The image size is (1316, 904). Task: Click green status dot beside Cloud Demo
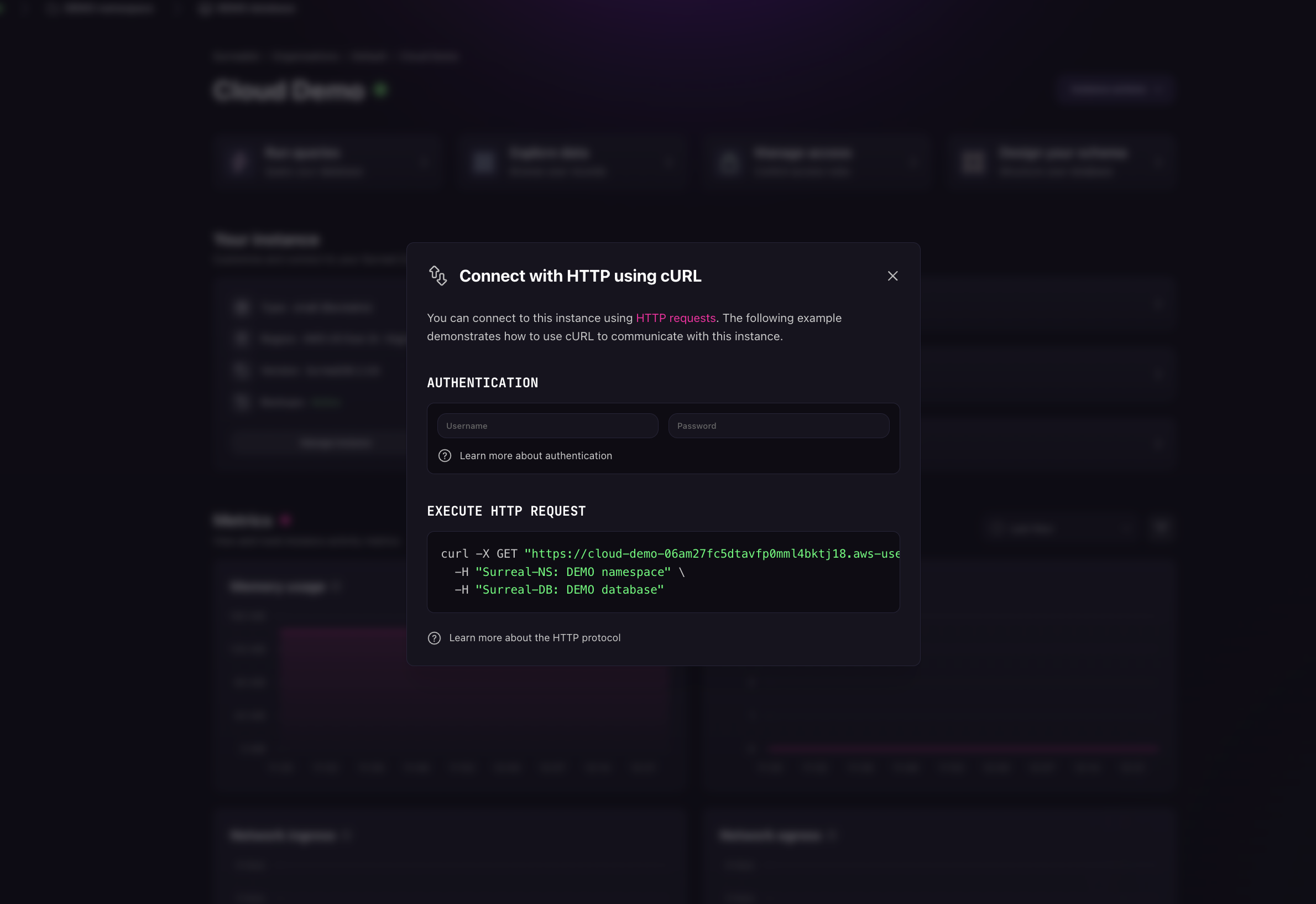(381, 90)
